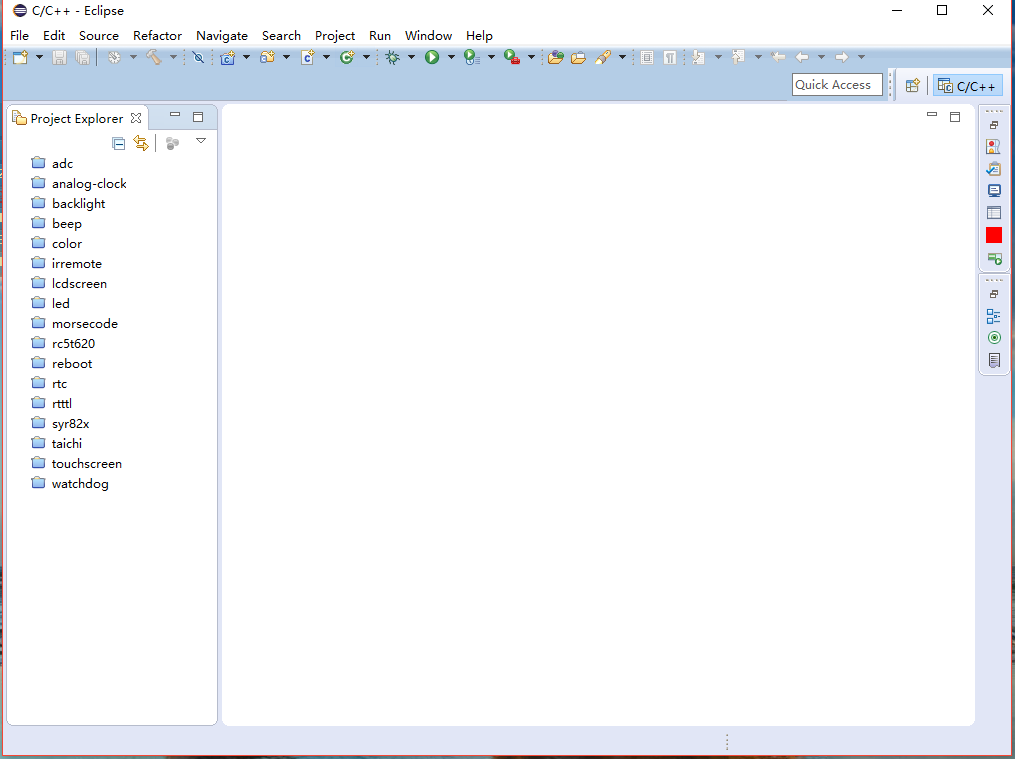1015x759 pixels.
Task: Open the Project Explorer View Menu triangle
Action: 201,141
